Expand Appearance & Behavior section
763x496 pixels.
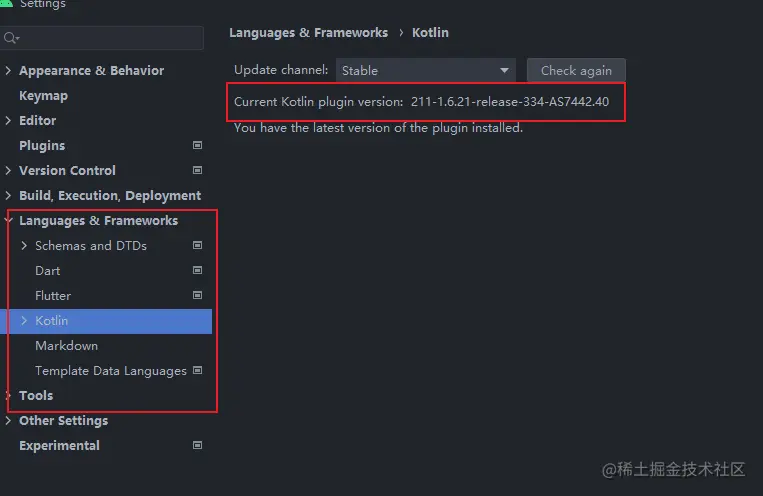(8, 70)
